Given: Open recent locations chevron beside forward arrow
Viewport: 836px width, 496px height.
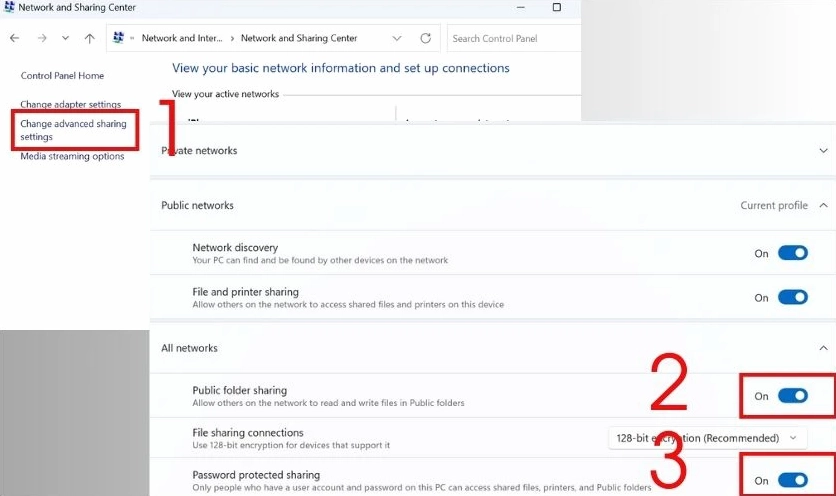Looking at the screenshot, I should pos(65,38).
